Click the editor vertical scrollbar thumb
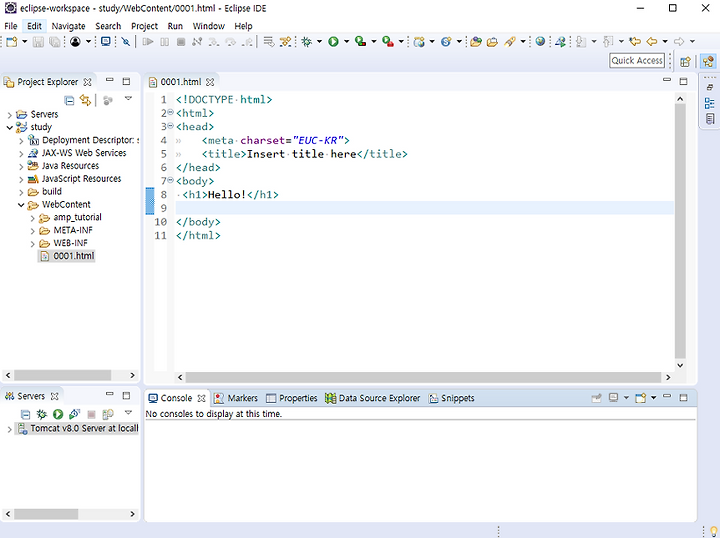Viewport: 720px width, 538px height. (x=680, y=231)
